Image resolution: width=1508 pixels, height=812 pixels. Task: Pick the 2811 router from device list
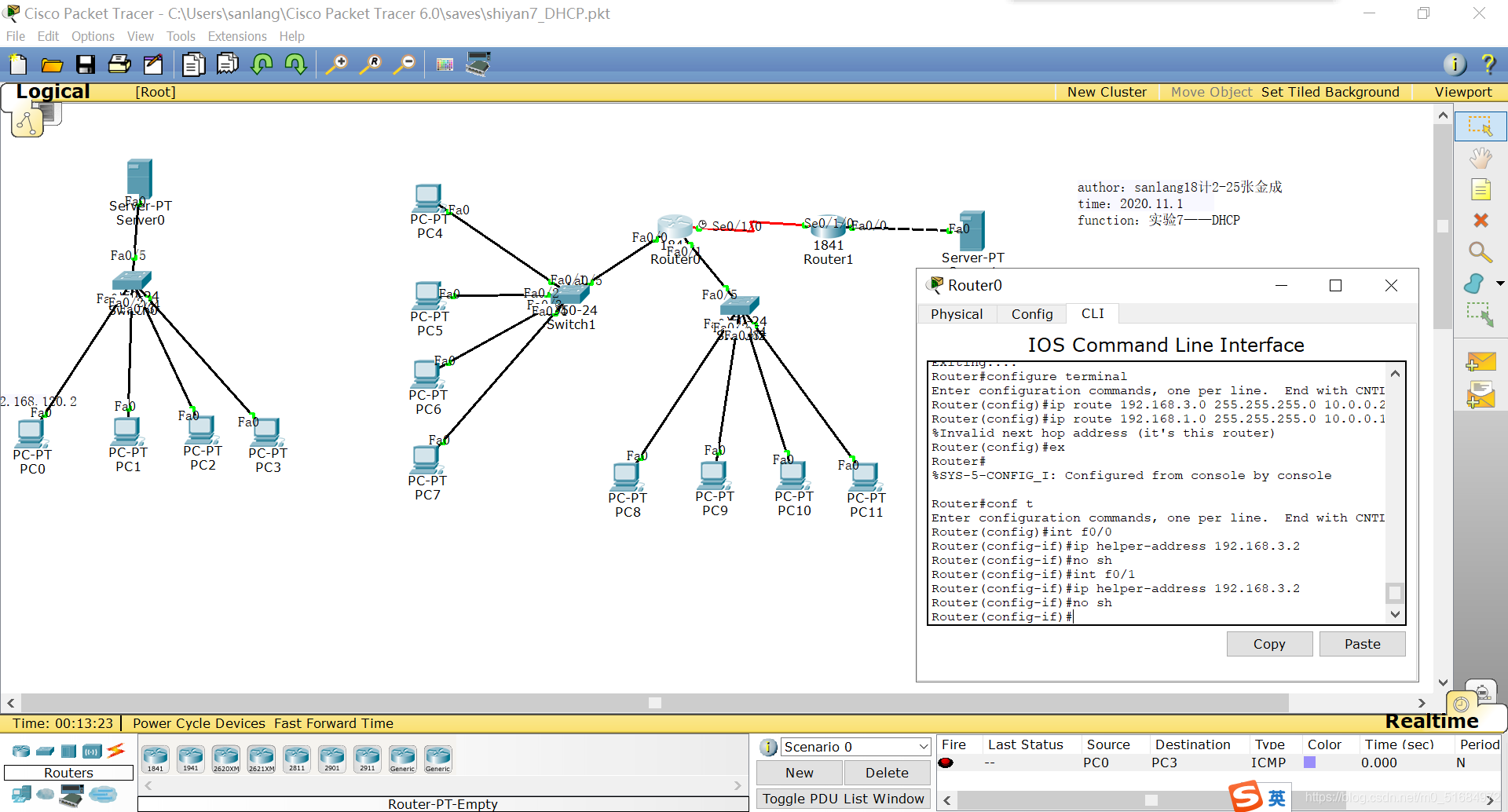(297, 759)
